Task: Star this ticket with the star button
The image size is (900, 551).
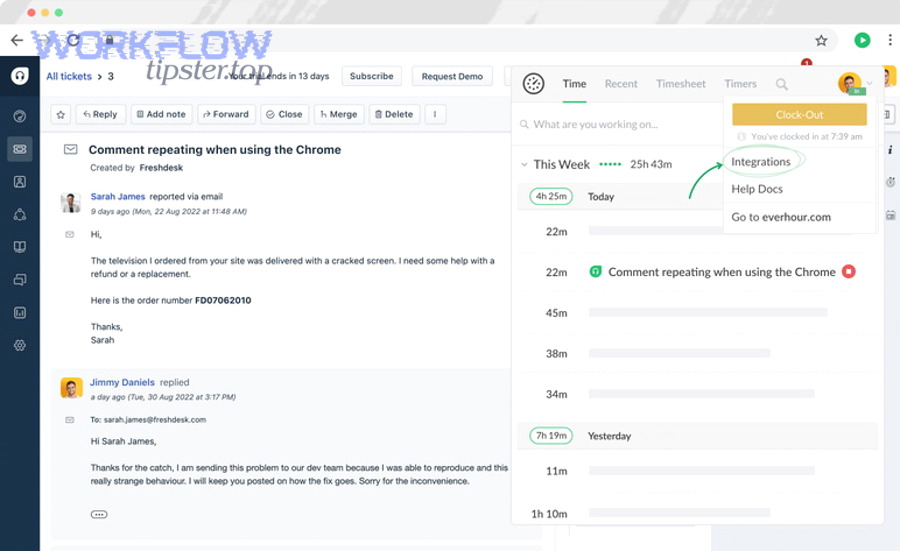Action: pyautogui.click(x=61, y=114)
